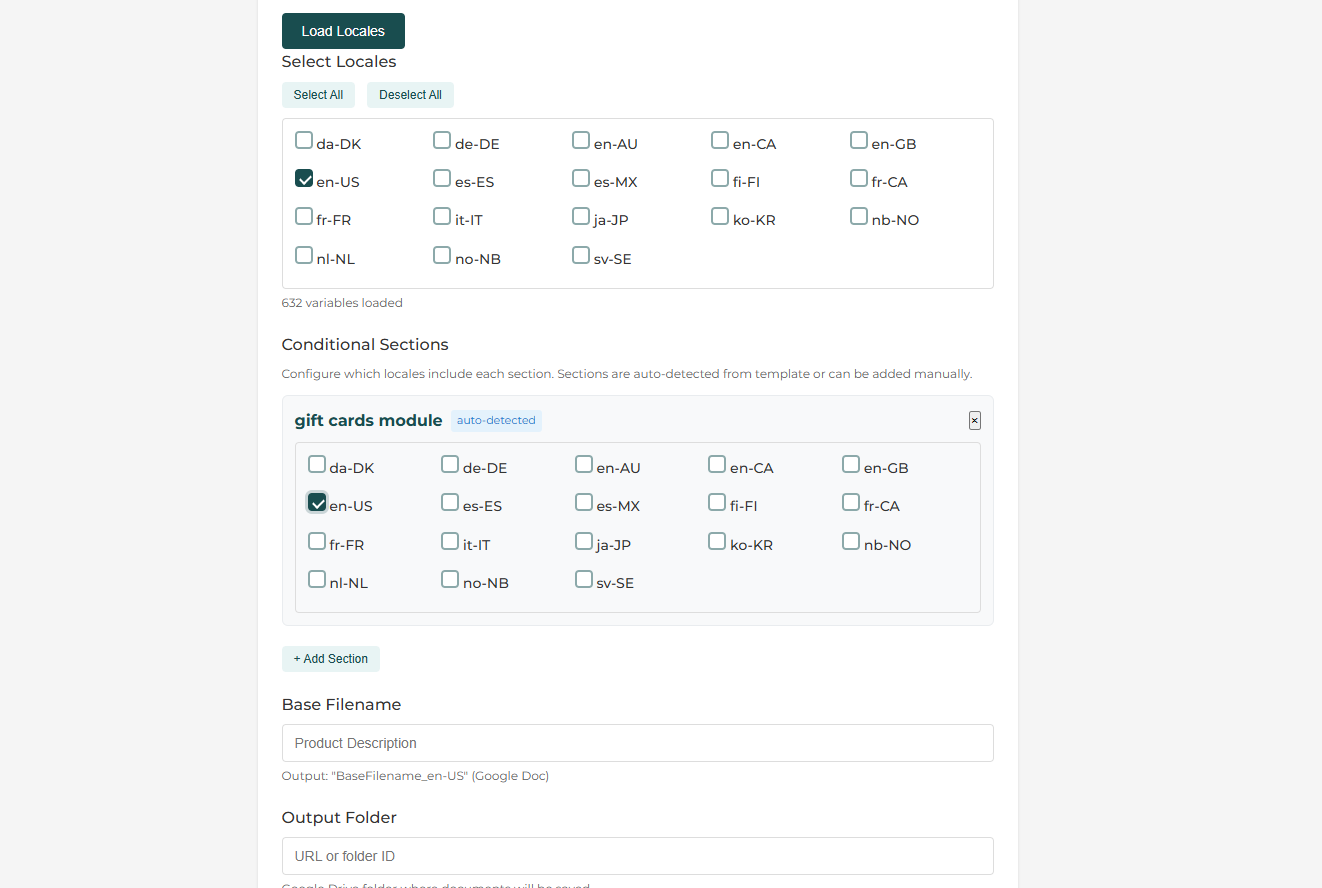Check fr-FR in Select Locales

point(304,216)
